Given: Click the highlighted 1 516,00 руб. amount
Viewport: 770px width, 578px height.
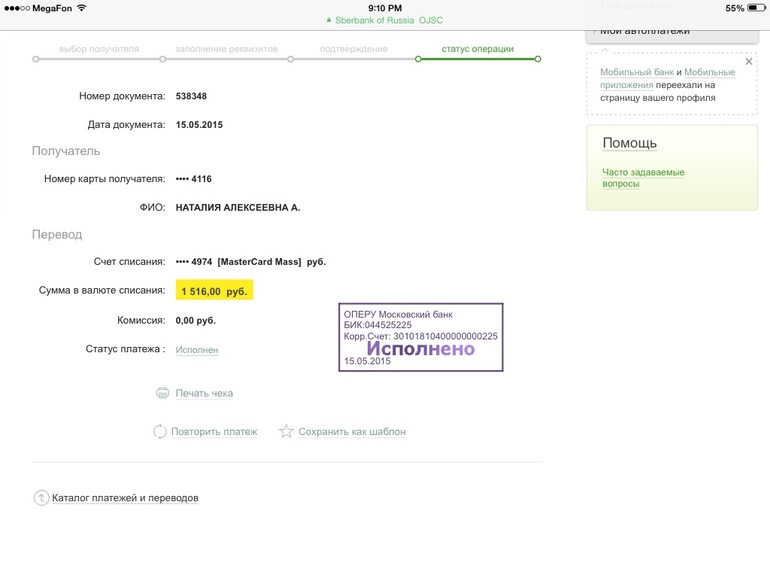Looking at the screenshot, I should [214, 291].
